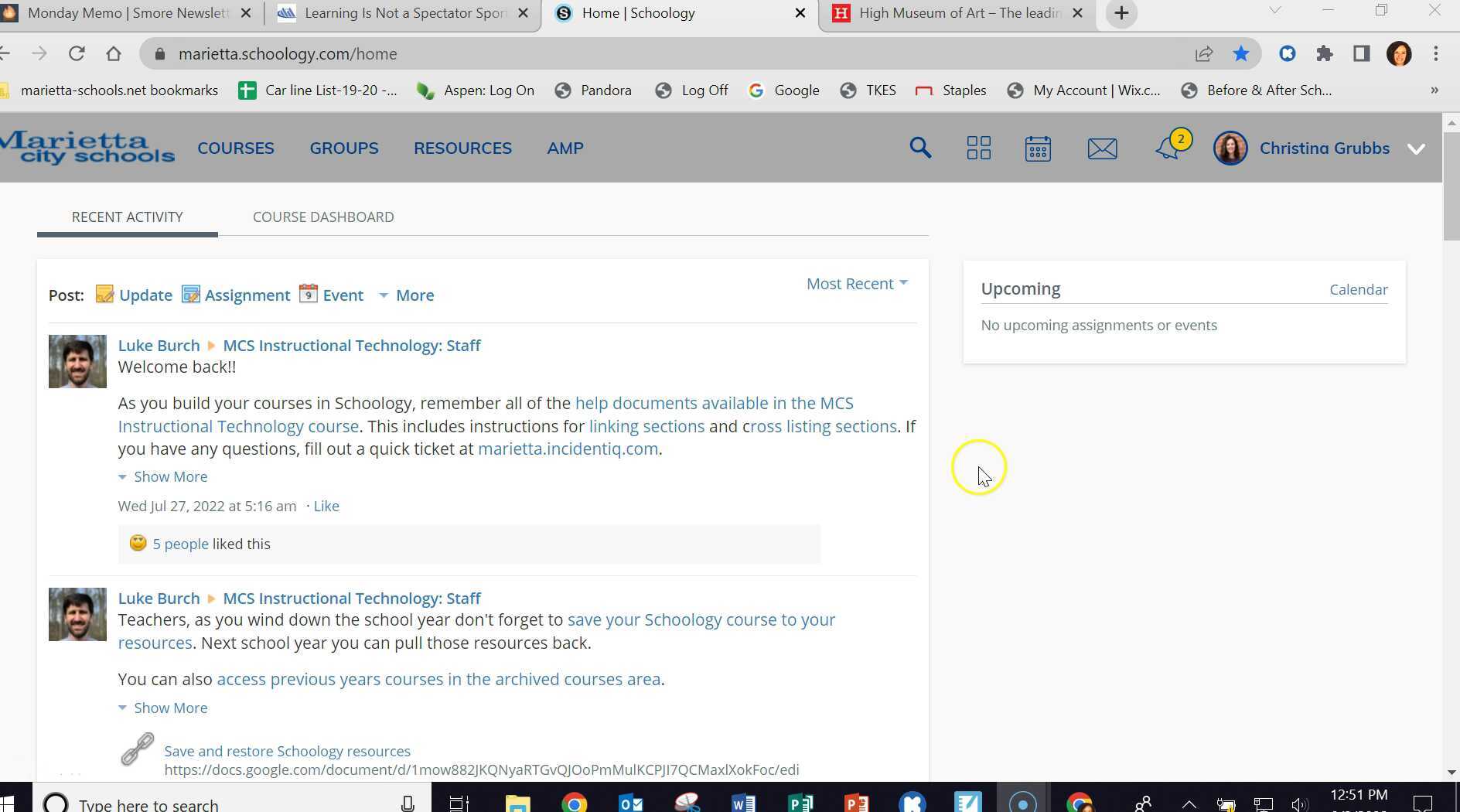Click Luke Burch's photo on first post
1460x812 pixels.
77,361
